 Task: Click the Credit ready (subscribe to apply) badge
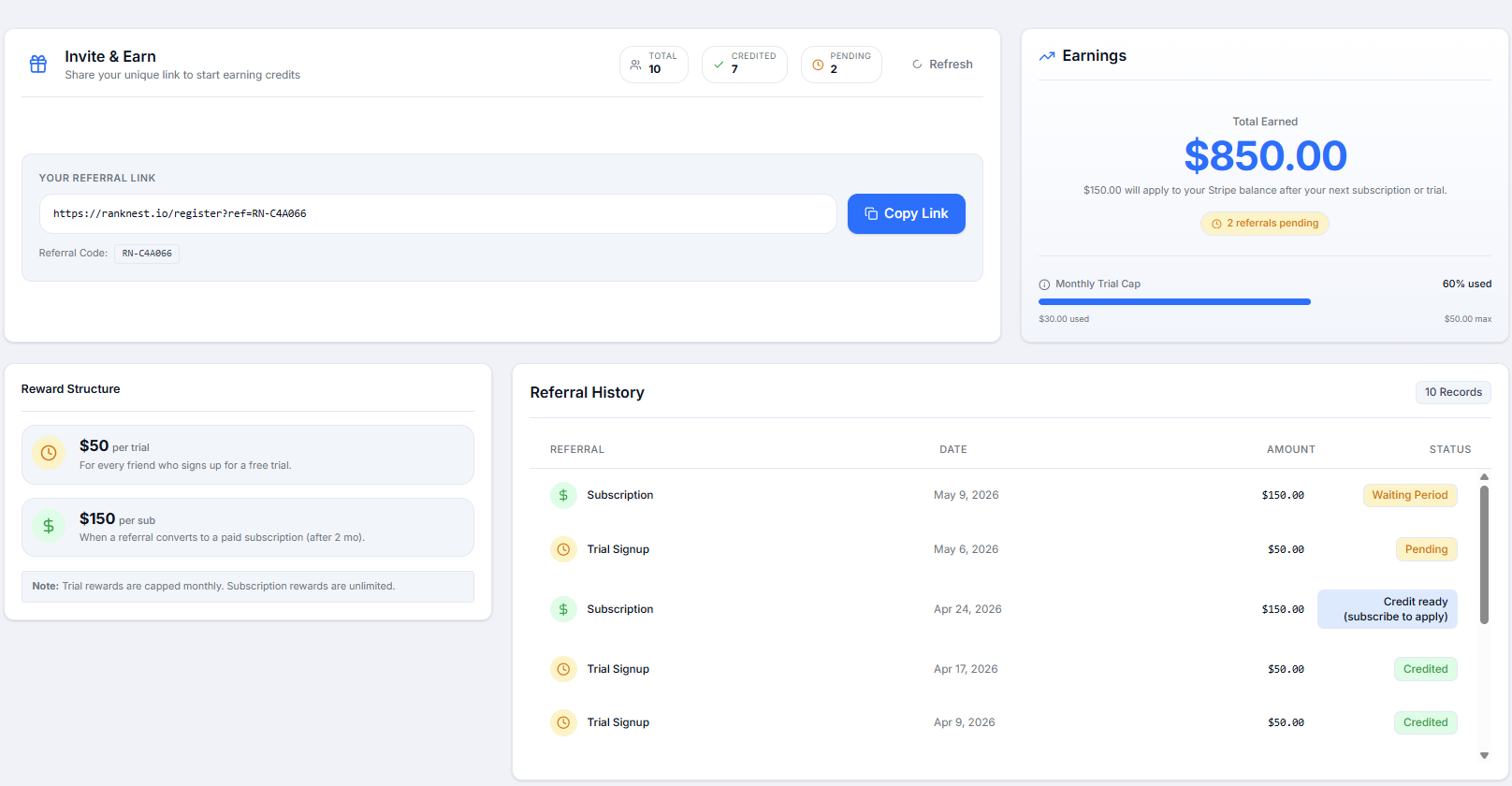(1388, 609)
